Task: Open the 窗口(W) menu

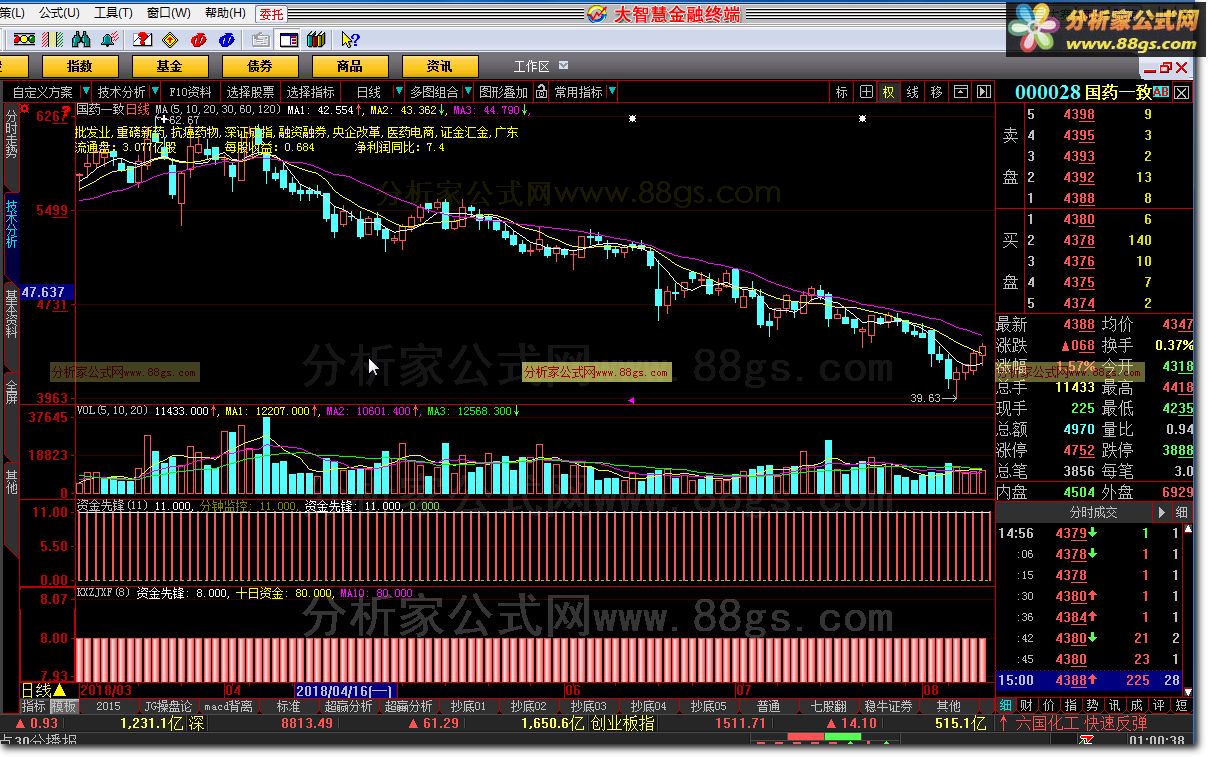Action: [x=168, y=13]
